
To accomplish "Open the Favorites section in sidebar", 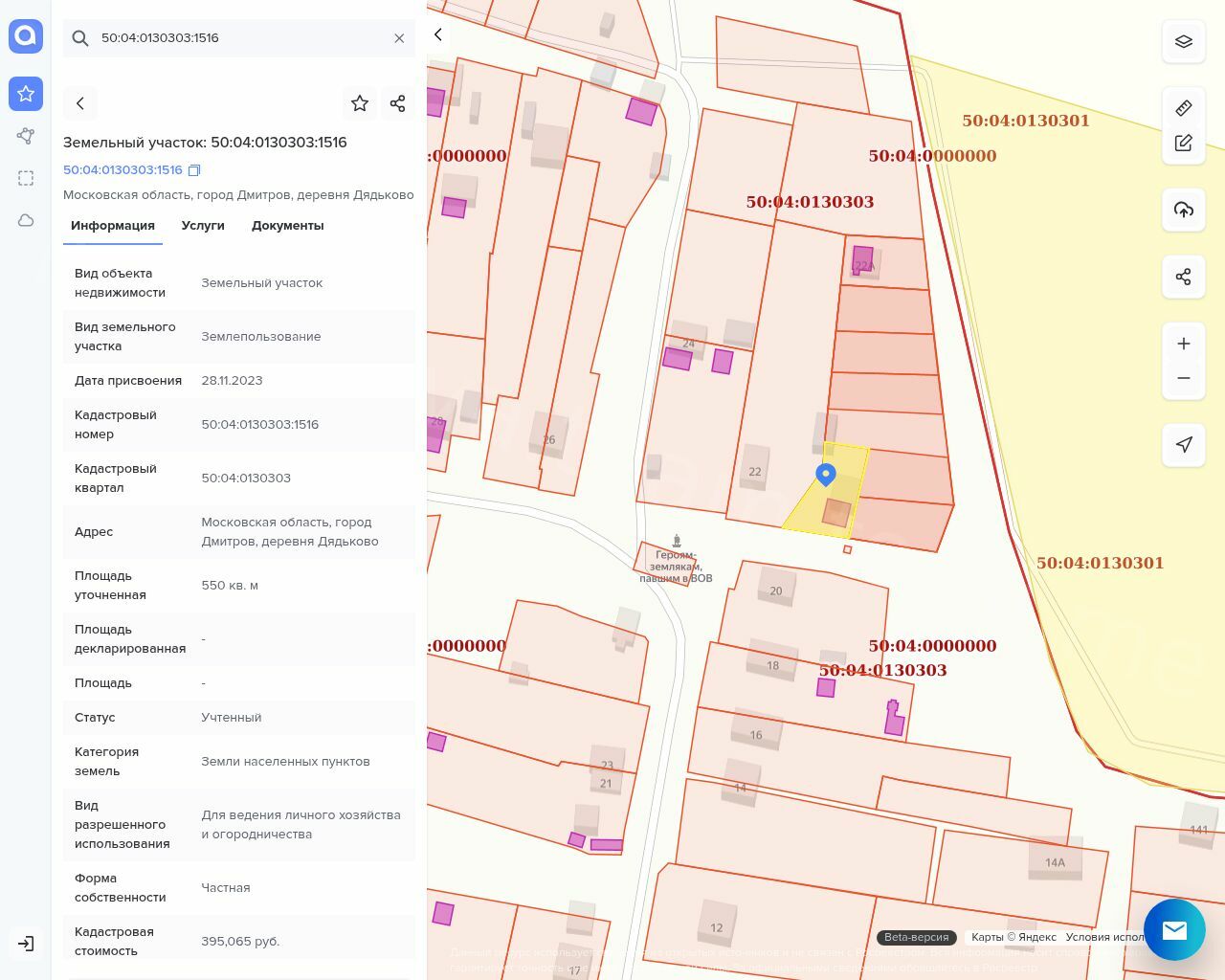I will point(26,94).
